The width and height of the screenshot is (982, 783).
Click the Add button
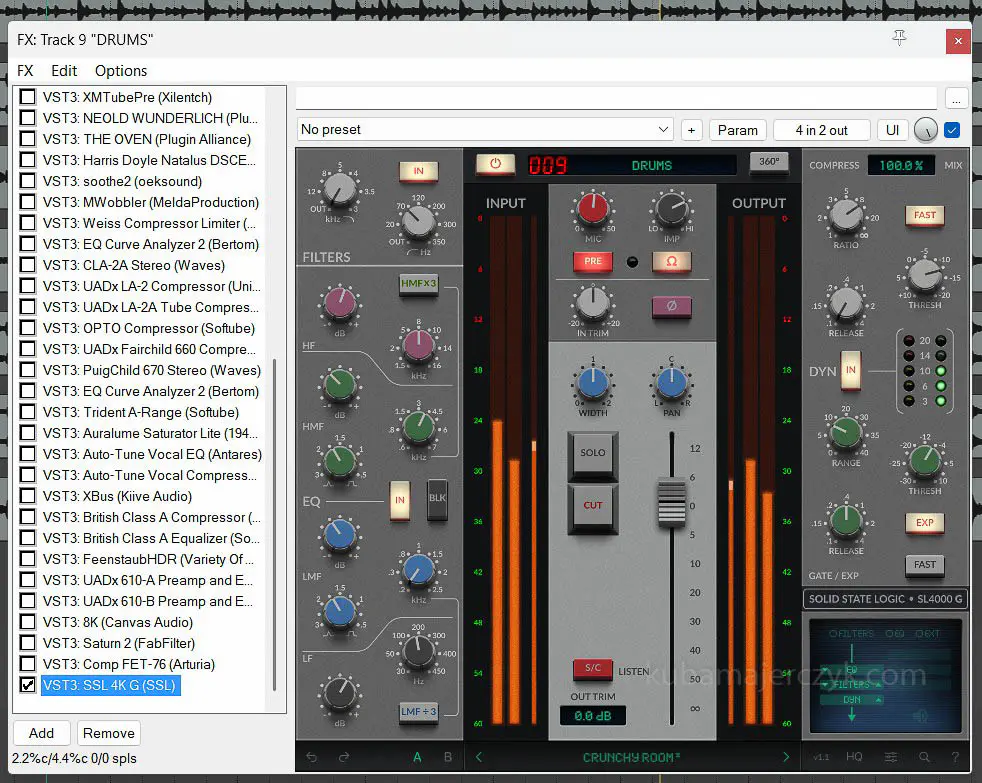(x=41, y=733)
